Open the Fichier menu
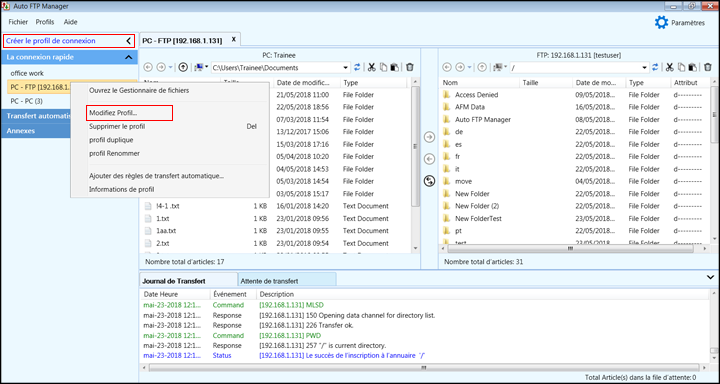Viewport: 720px width, 384px height. point(18,22)
